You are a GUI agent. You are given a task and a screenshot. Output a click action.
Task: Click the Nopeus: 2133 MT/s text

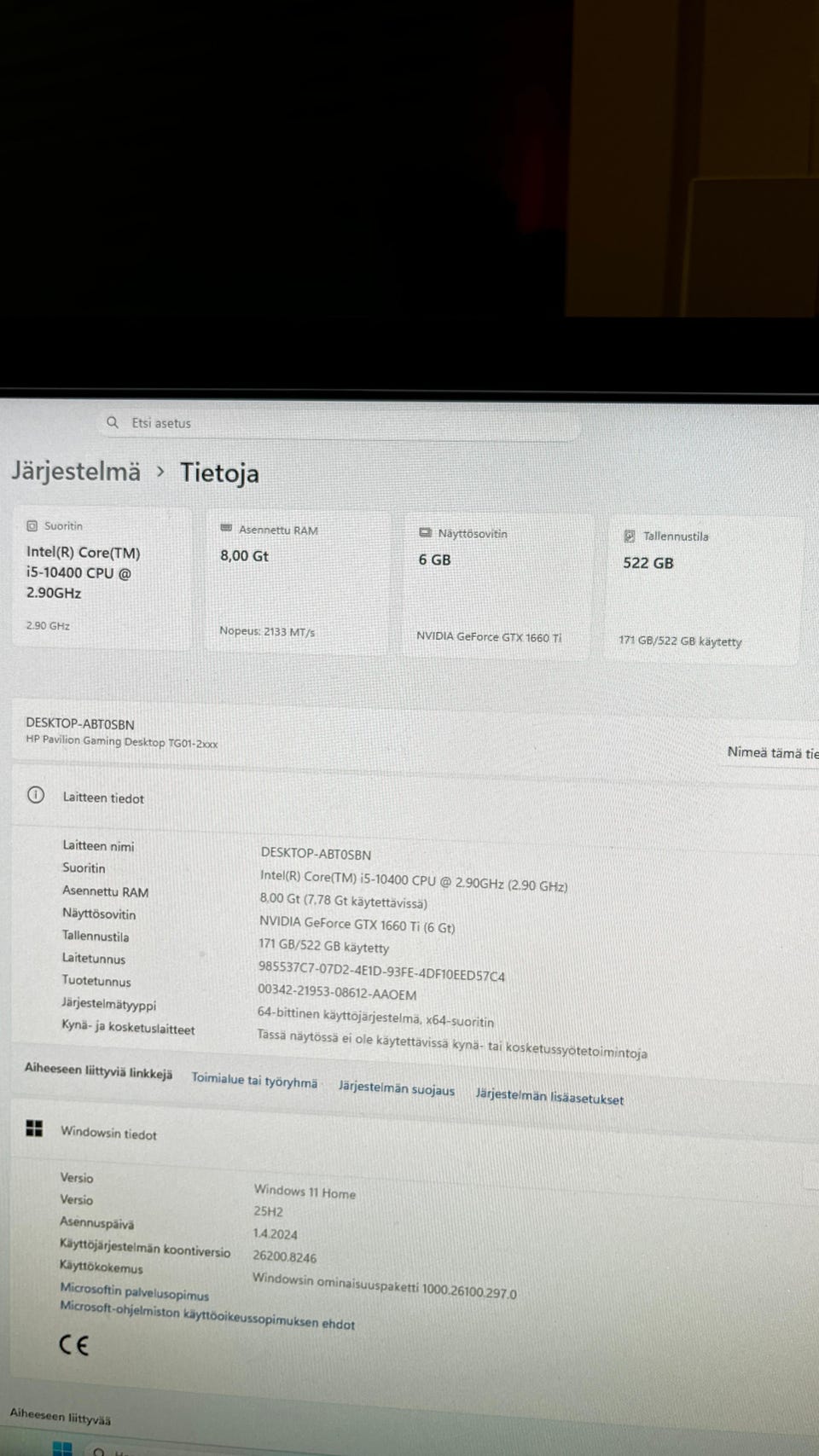[x=267, y=632]
